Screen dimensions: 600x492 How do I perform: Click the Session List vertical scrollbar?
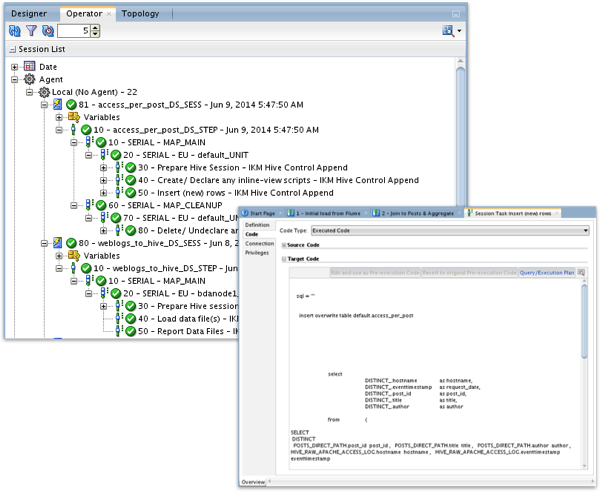coord(460,137)
